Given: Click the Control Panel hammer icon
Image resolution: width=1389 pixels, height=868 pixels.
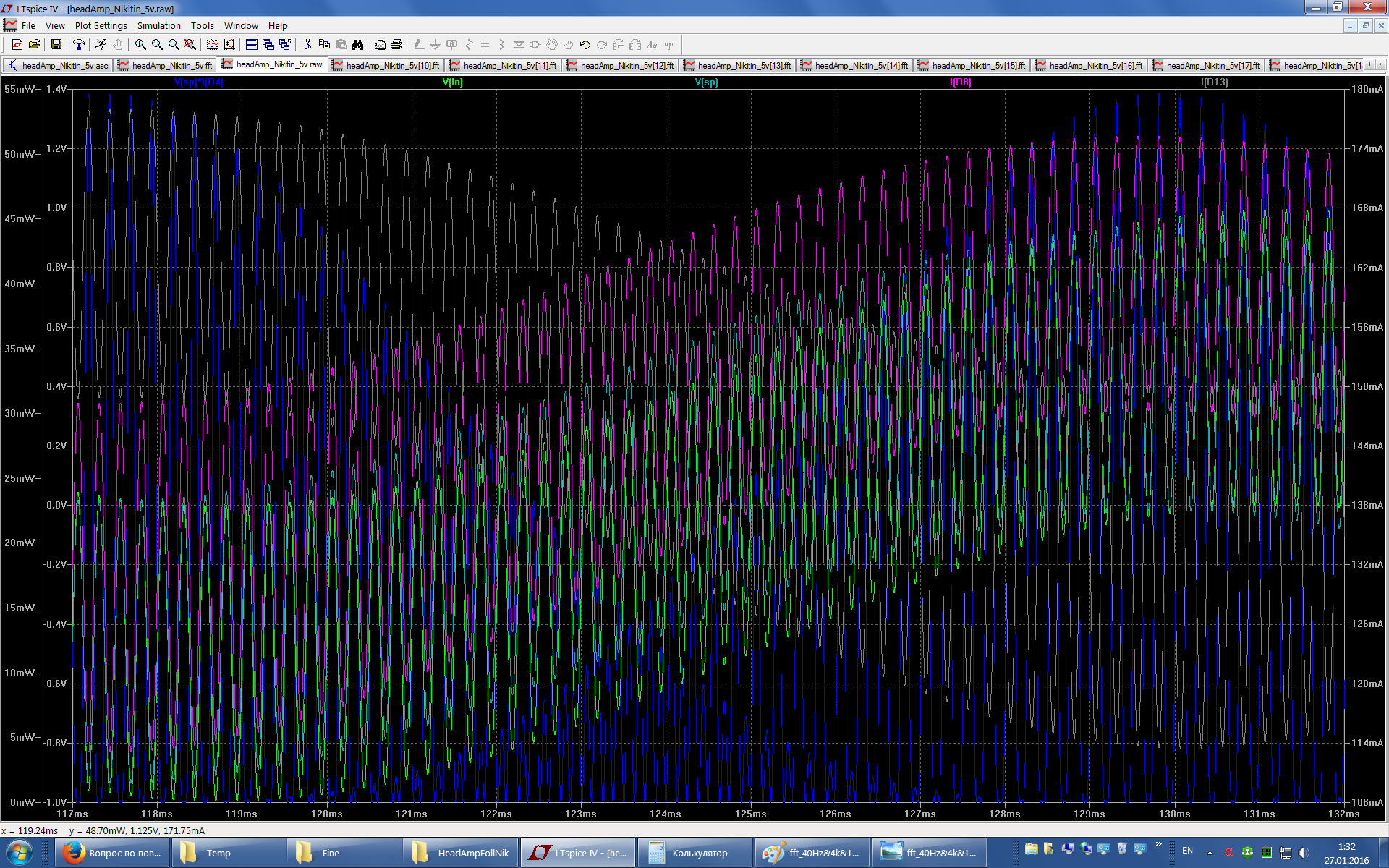Looking at the screenshot, I should click(x=79, y=45).
